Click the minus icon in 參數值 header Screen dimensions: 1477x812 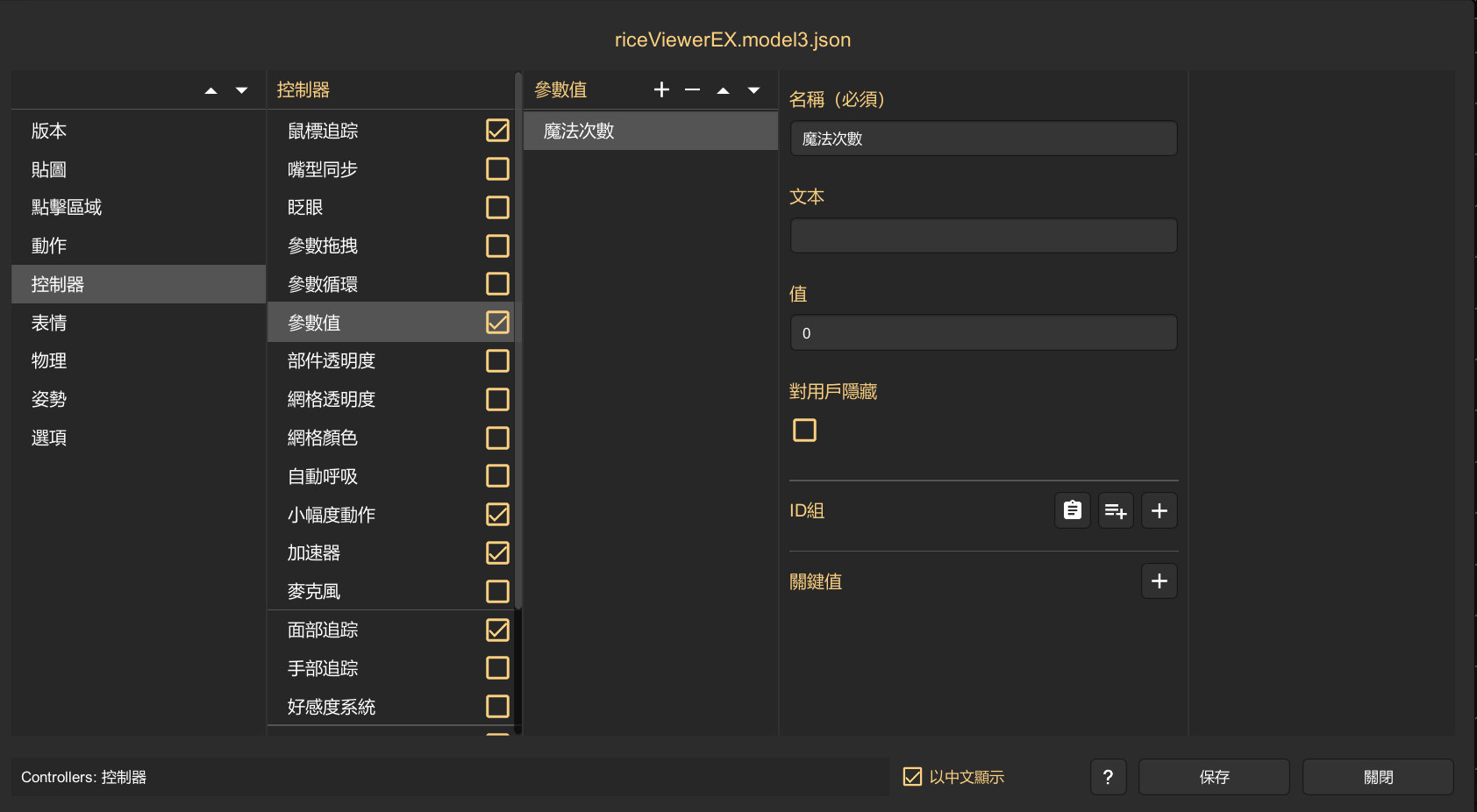(x=692, y=89)
